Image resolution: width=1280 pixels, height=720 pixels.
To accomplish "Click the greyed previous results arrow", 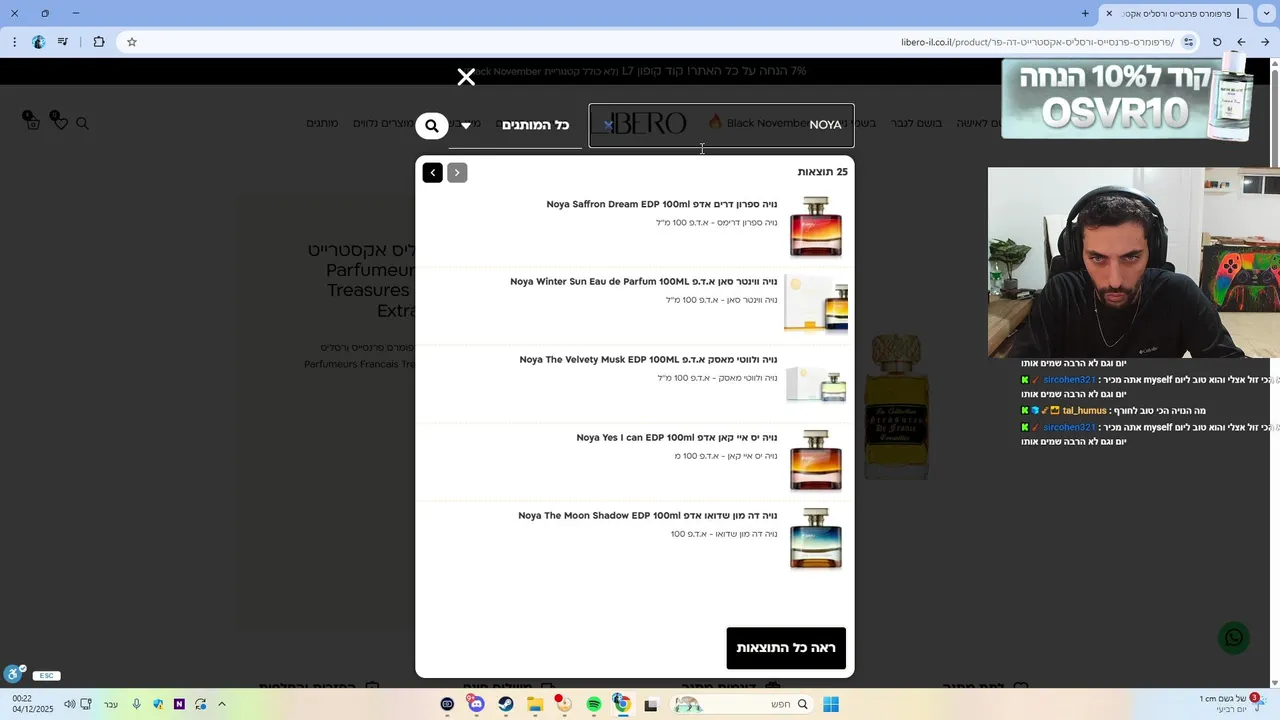I will tap(457, 173).
